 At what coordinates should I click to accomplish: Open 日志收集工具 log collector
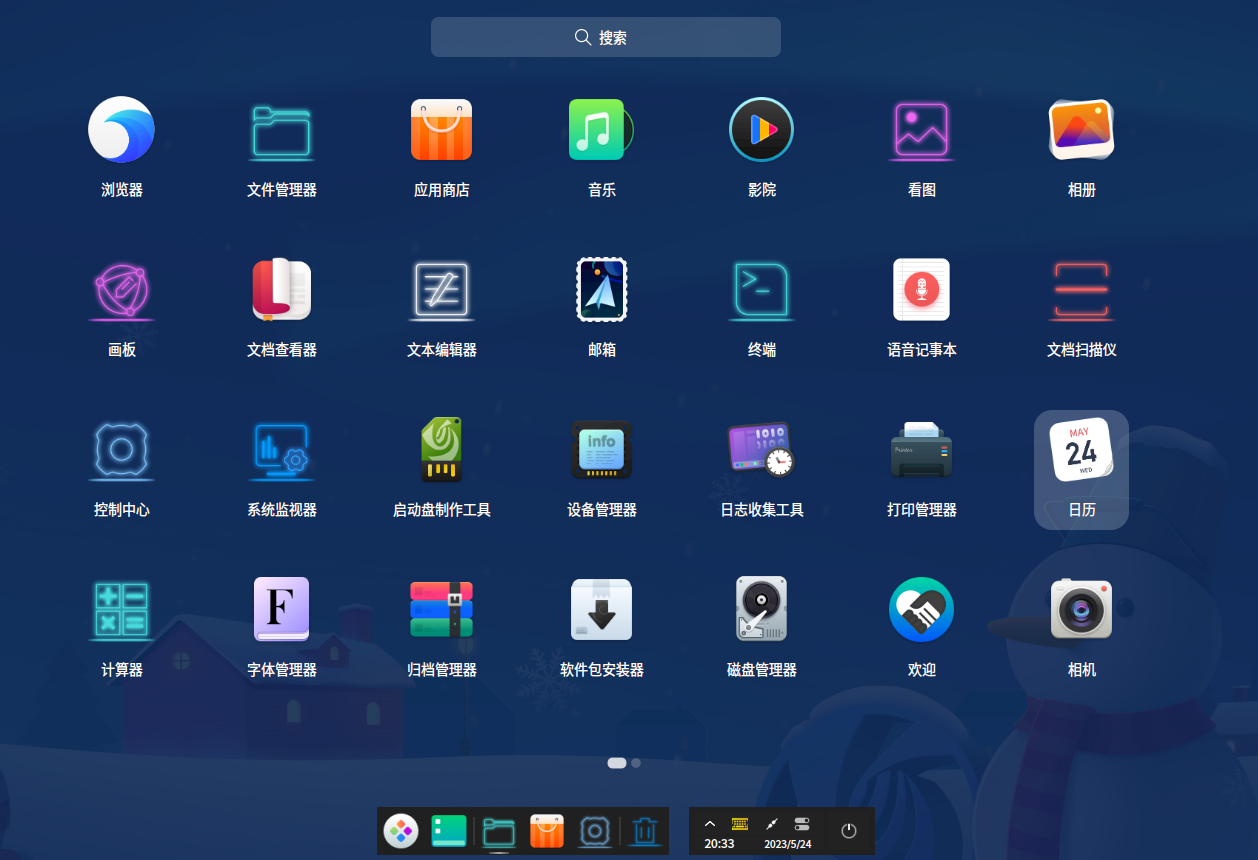(762, 449)
